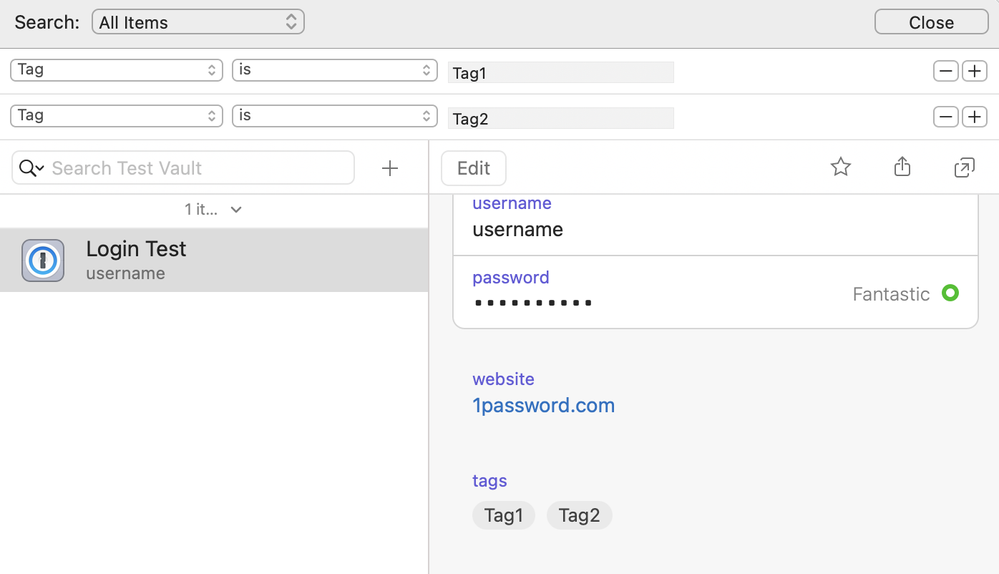This screenshot has width=999, height=574.
Task: Click the Tag1 value text field
Action: [561, 72]
